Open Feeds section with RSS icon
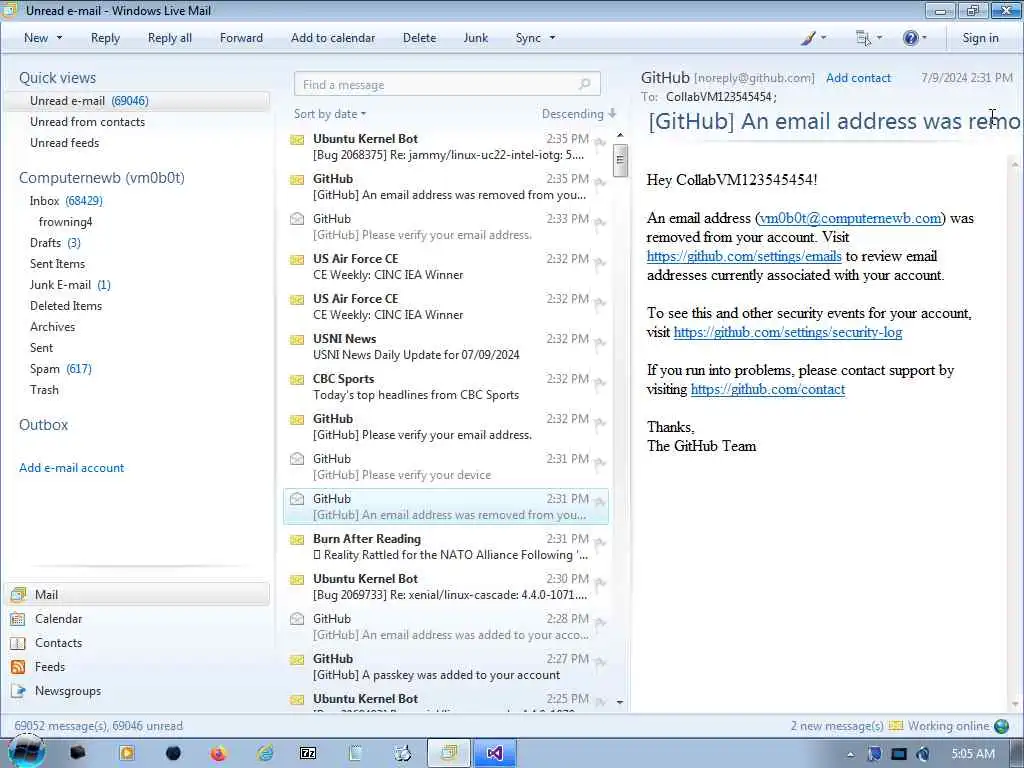This screenshot has height=768, width=1024. point(18,667)
